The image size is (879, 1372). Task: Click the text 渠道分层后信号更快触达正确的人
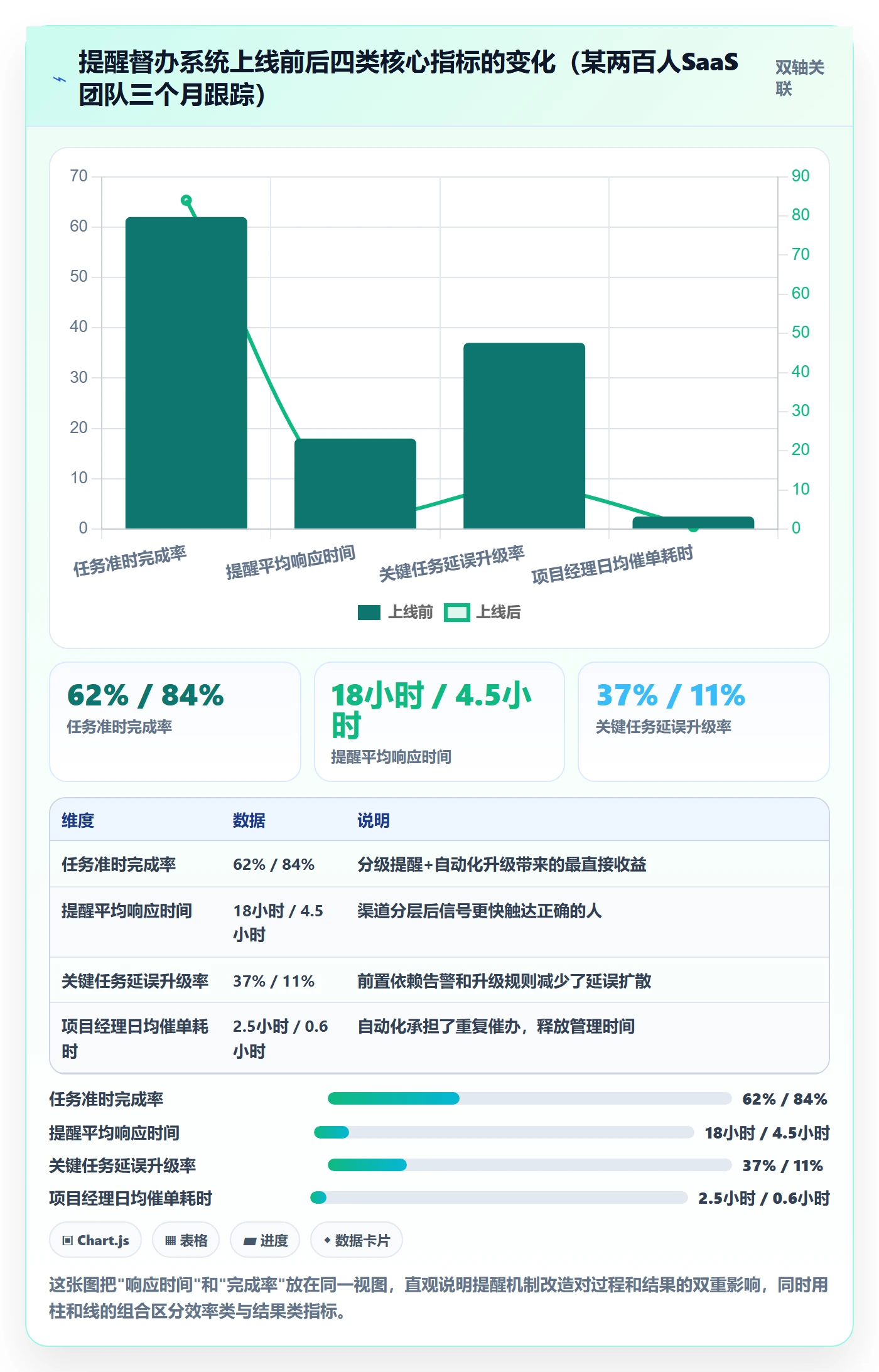(480, 911)
